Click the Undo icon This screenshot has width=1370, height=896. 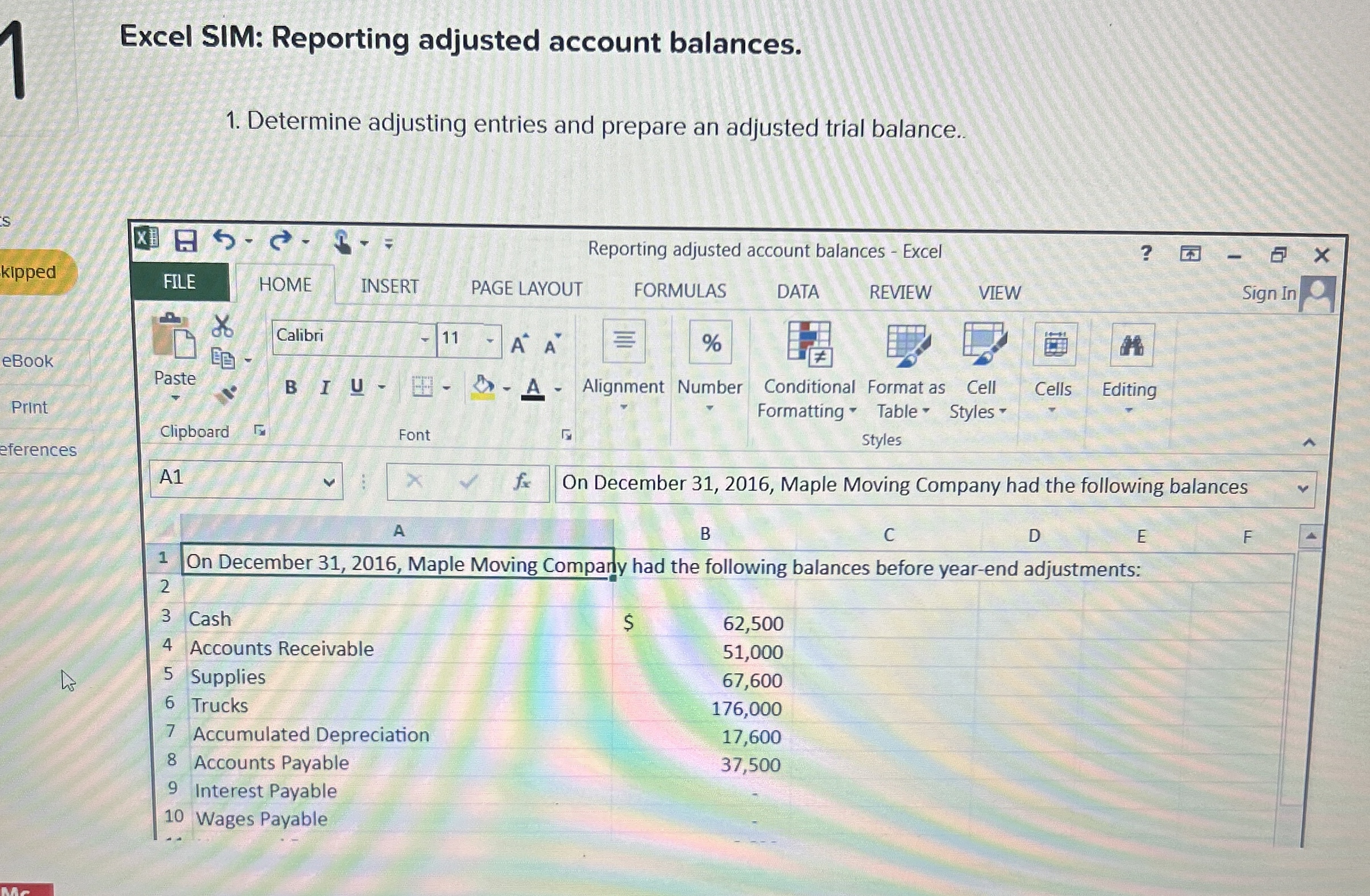[x=225, y=241]
